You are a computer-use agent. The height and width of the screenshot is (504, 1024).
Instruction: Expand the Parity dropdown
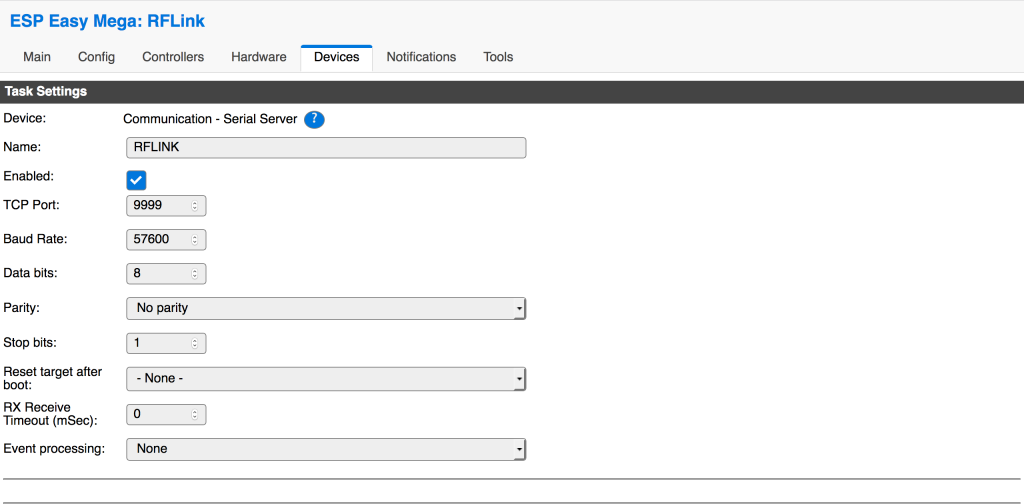[326, 308]
